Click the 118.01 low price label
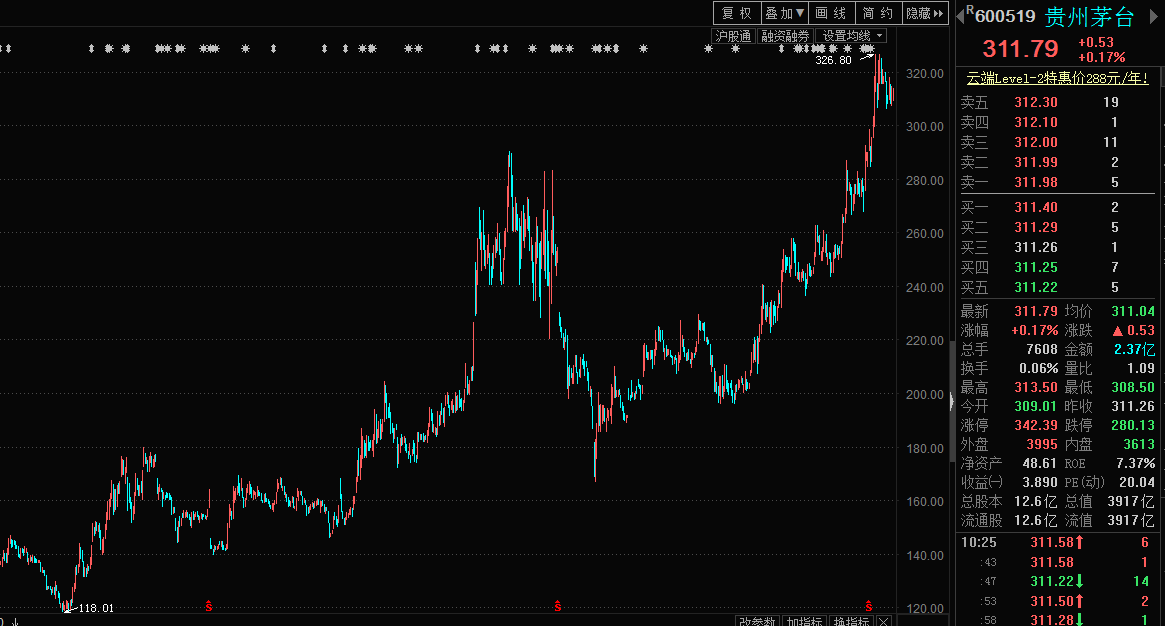 pyautogui.click(x=96, y=608)
